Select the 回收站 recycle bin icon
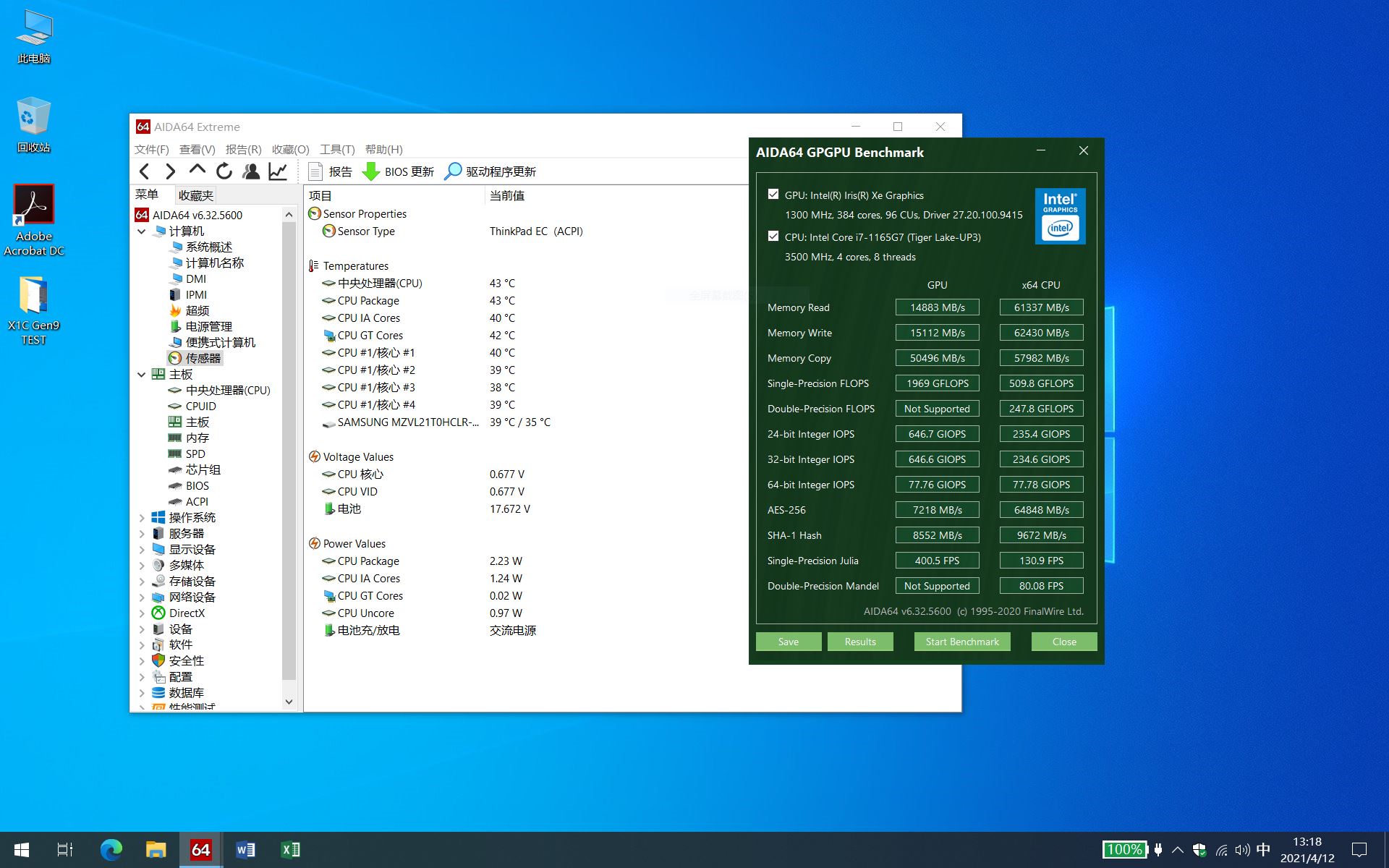This screenshot has width=1389, height=868. pos(34,125)
